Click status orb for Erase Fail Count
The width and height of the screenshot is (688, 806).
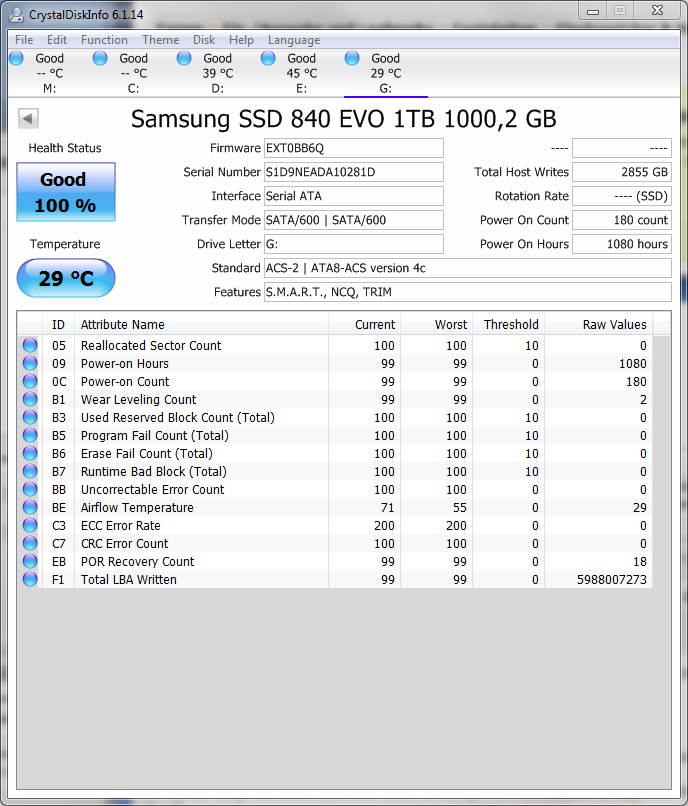[x=30, y=453]
